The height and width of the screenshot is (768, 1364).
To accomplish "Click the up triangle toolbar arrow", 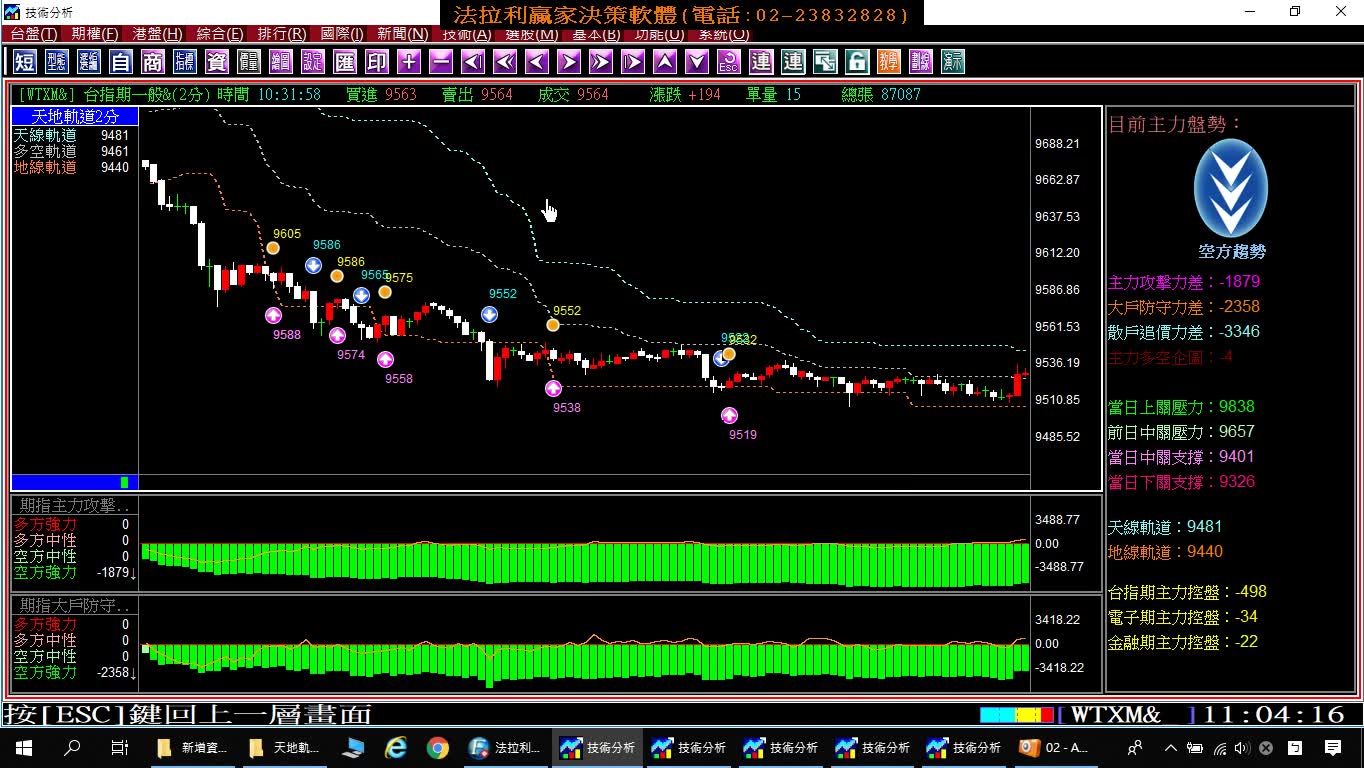I will pyautogui.click(x=665, y=62).
